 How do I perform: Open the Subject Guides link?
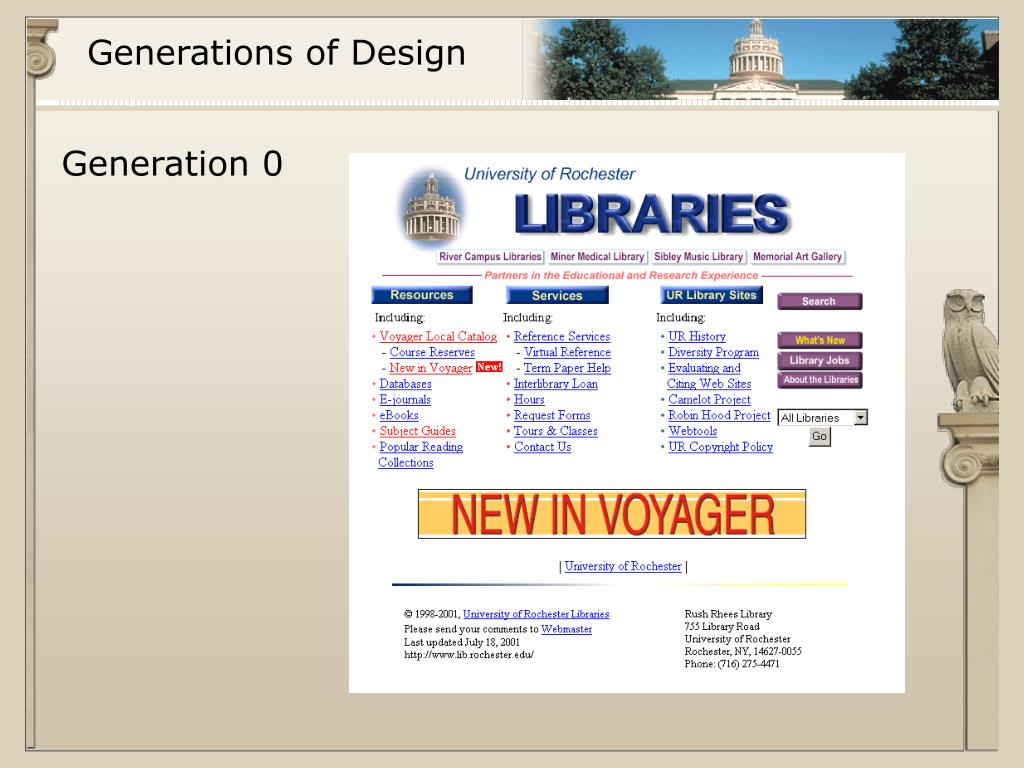point(417,431)
